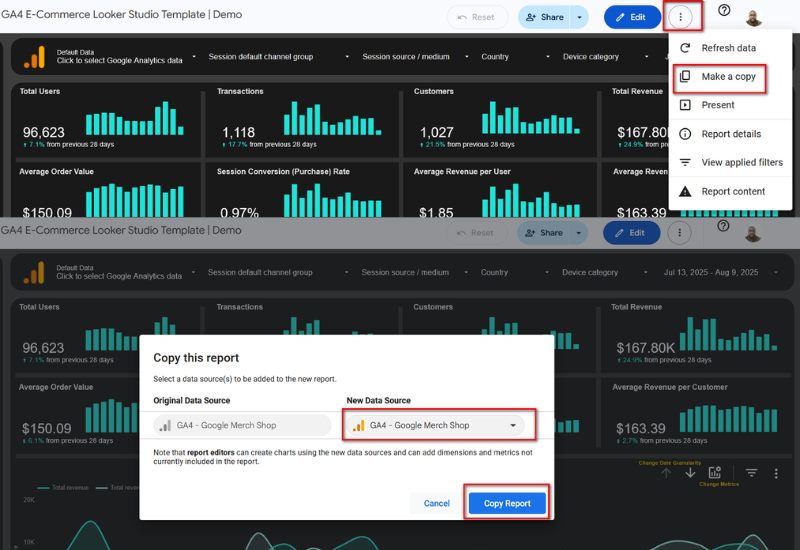Open Report details from the menu

click(730, 134)
